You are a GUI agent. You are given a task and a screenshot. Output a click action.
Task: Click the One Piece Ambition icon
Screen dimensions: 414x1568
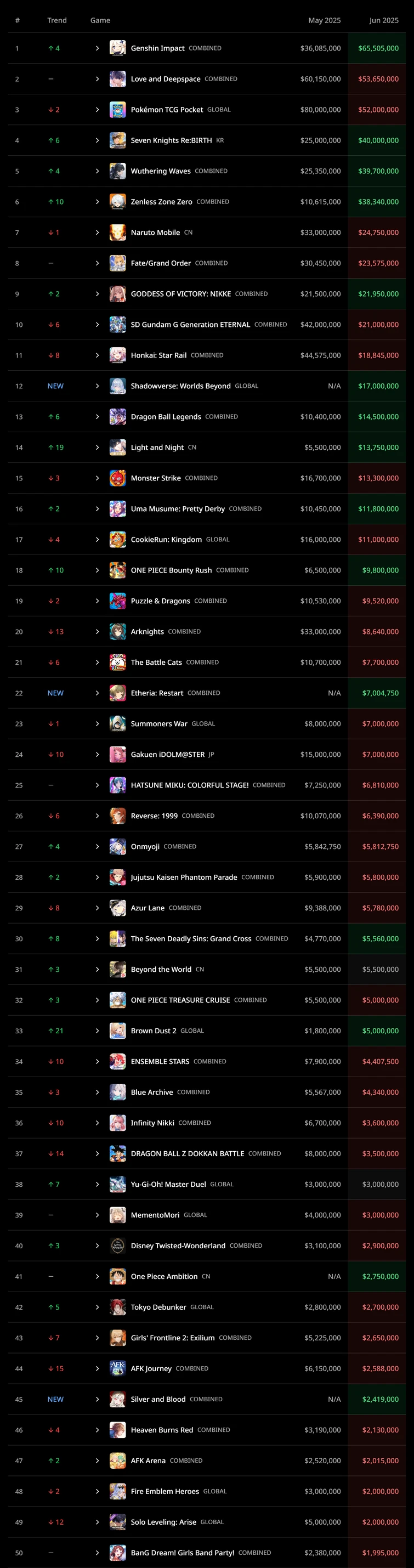click(117, 1276)
